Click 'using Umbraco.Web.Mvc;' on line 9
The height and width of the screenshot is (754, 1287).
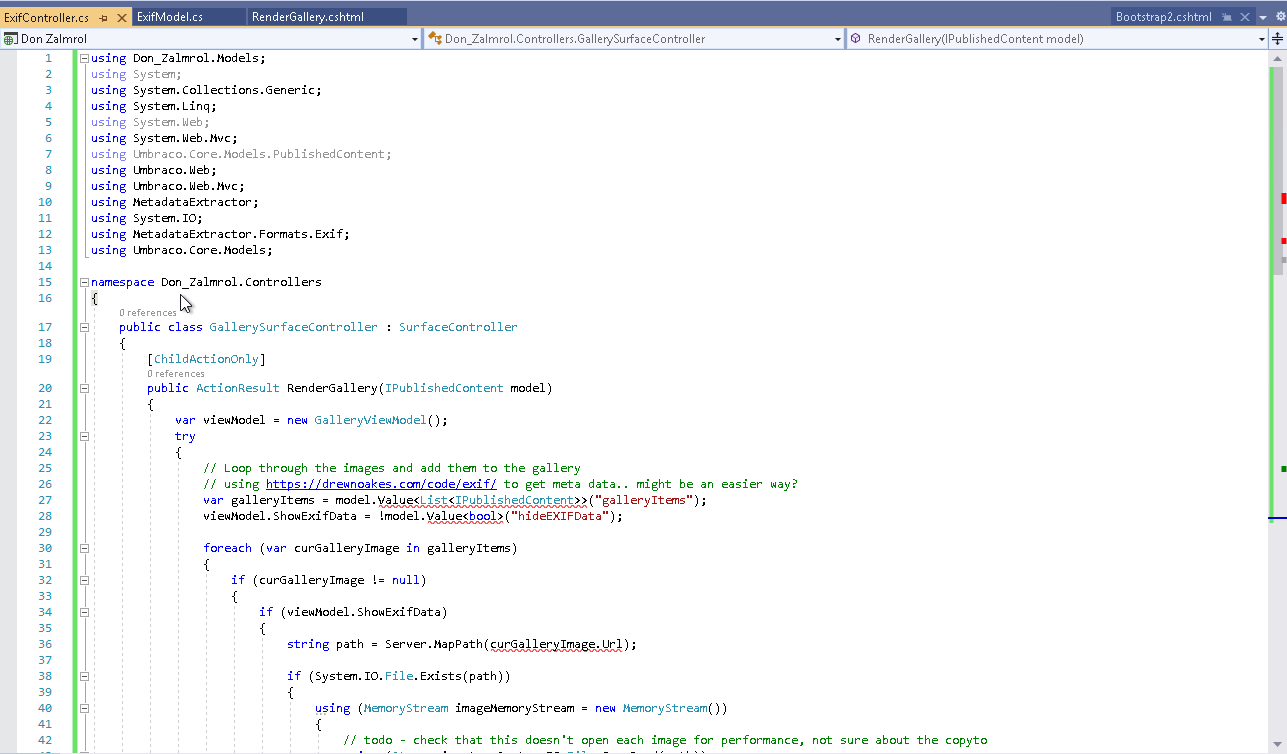click(168, 186)
